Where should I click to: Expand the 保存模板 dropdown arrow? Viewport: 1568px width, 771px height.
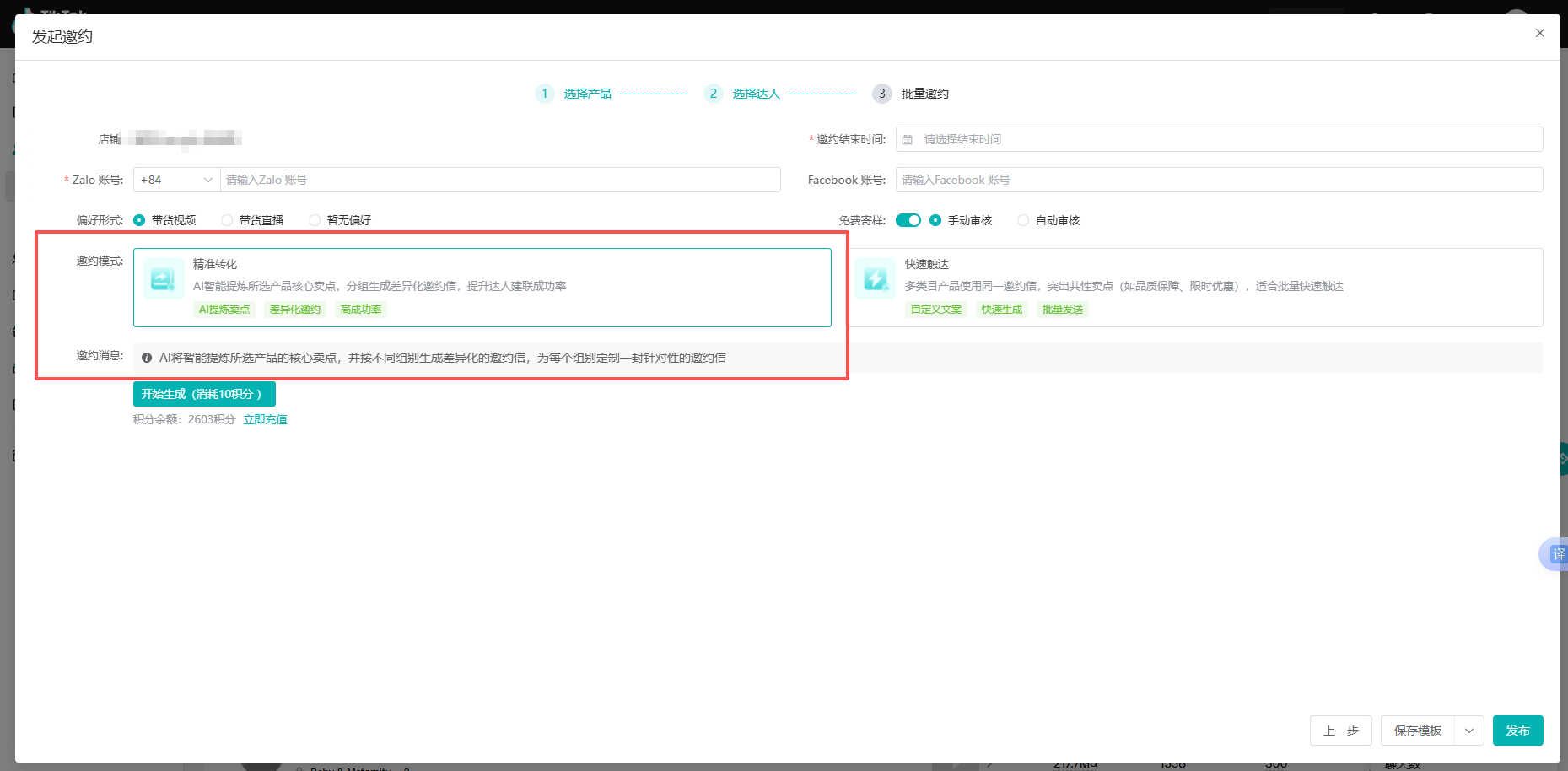point(1469,731)
